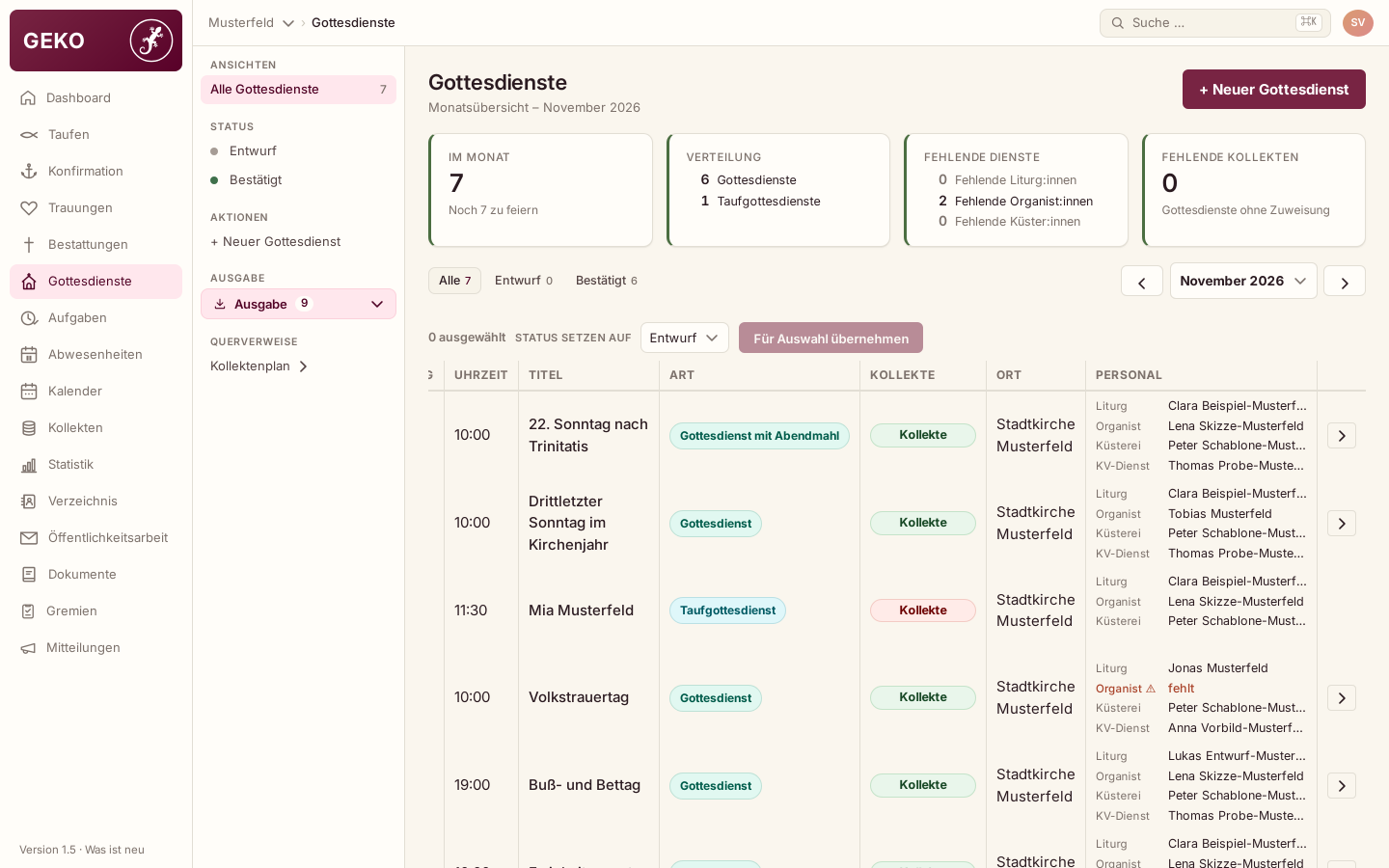Click the GEKO gecko logo icon
The height and width of the screenshot is (868, 1389).
(151, 41)
